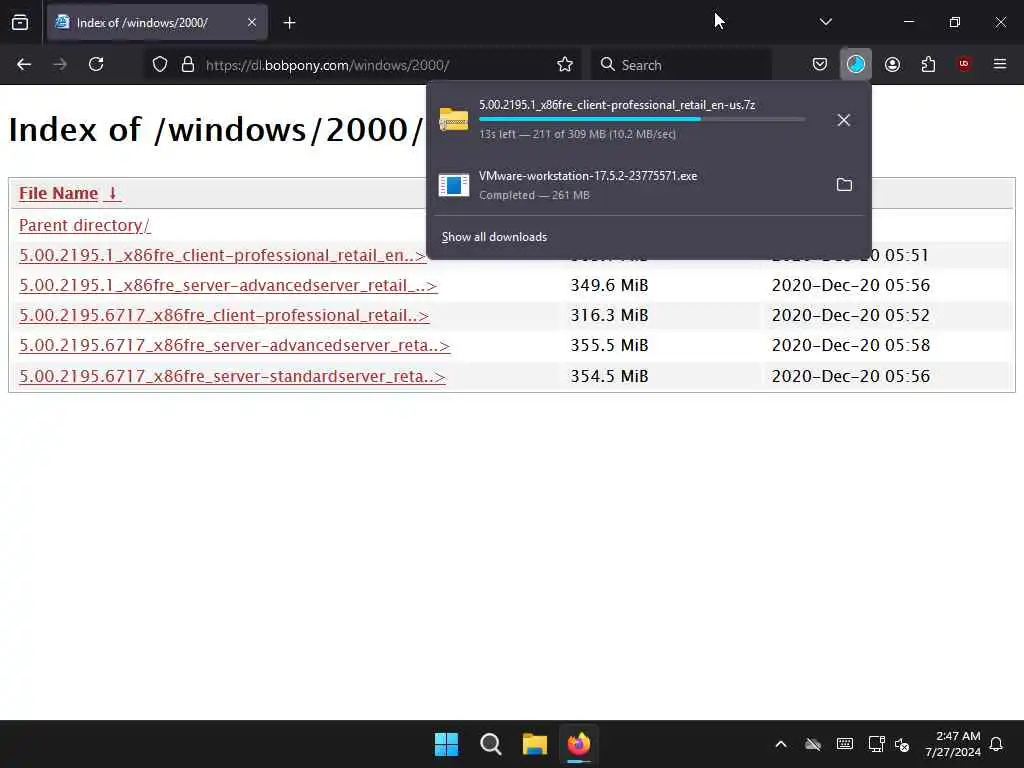Open File Explorer from taskbar
This screenshot has width=1024, height=768.
(x=534, y=744)
